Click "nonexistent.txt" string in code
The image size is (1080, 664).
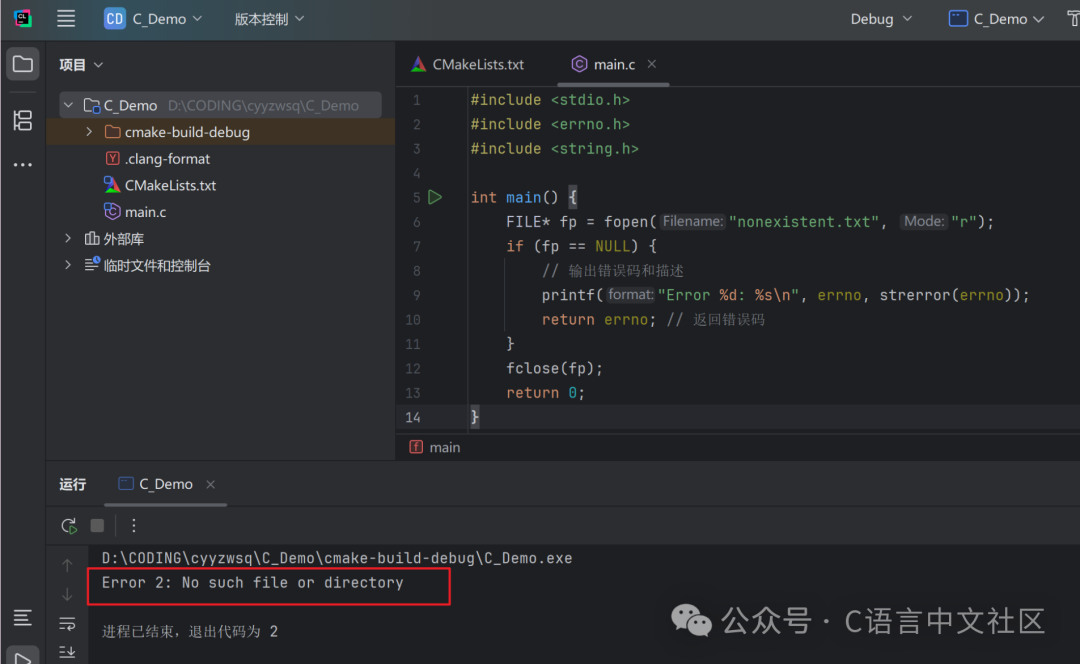click(x=804, y=222)
